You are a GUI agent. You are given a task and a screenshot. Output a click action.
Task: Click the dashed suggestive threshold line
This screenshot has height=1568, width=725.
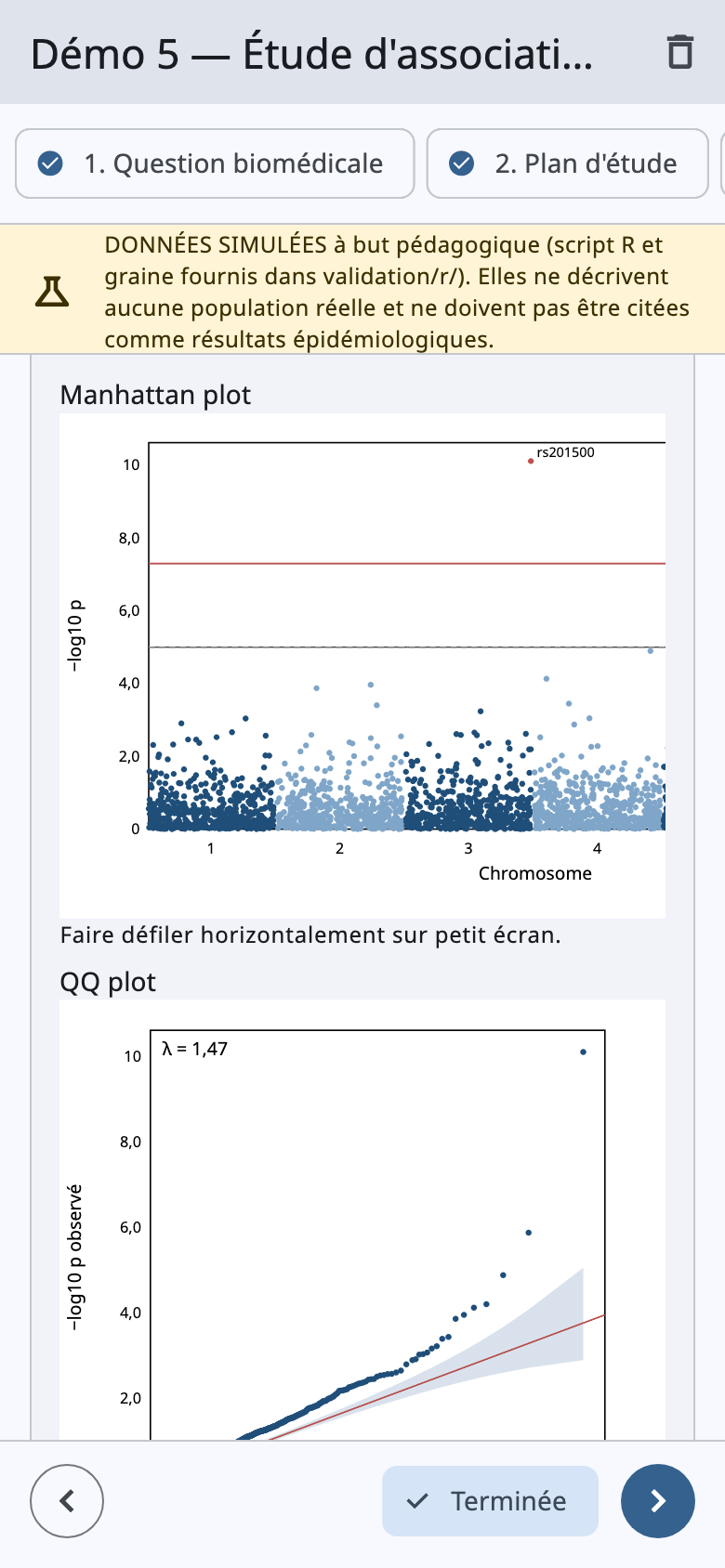[407, 647]
